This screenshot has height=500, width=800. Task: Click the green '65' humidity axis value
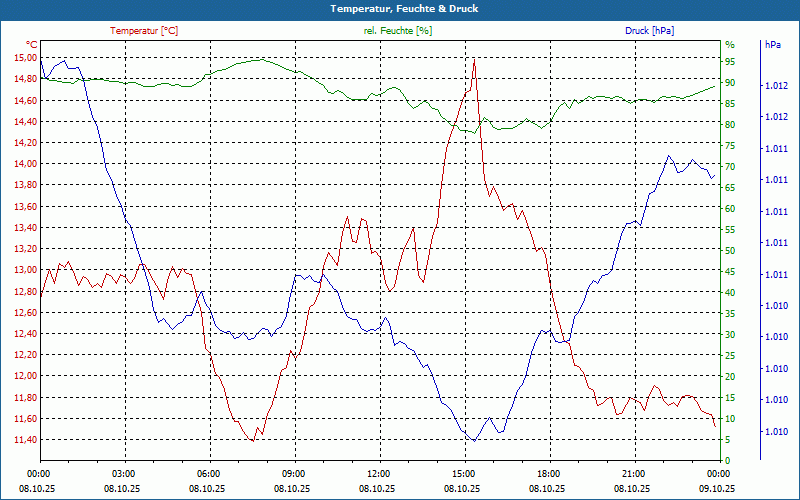(730, 188)
